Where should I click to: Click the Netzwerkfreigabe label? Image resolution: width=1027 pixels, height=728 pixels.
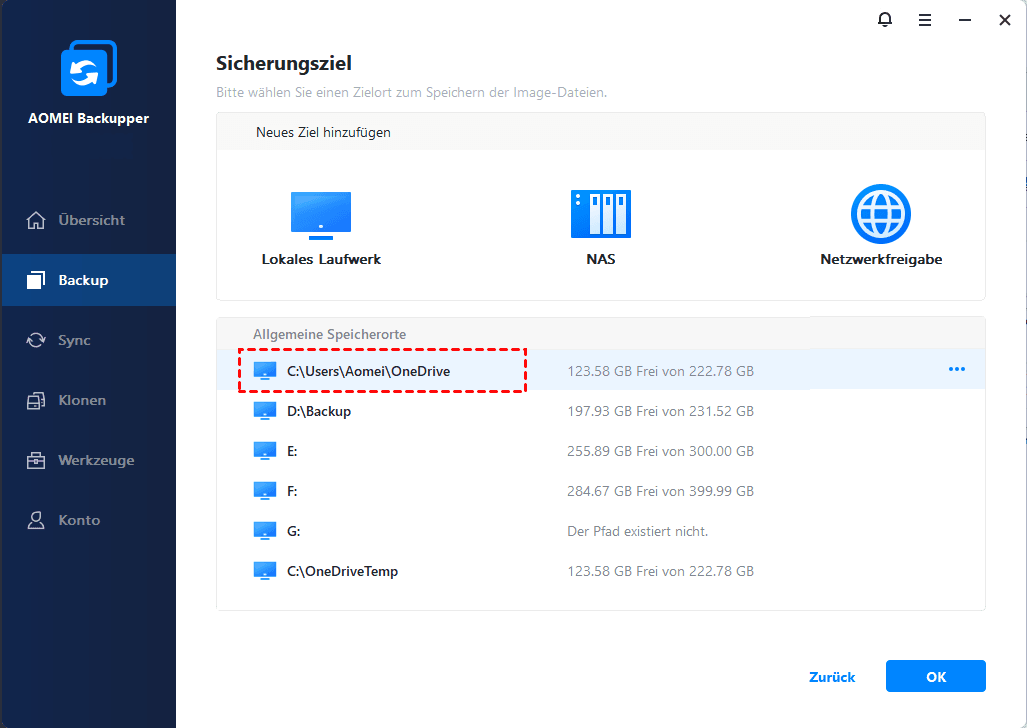(x=881, y=259)
